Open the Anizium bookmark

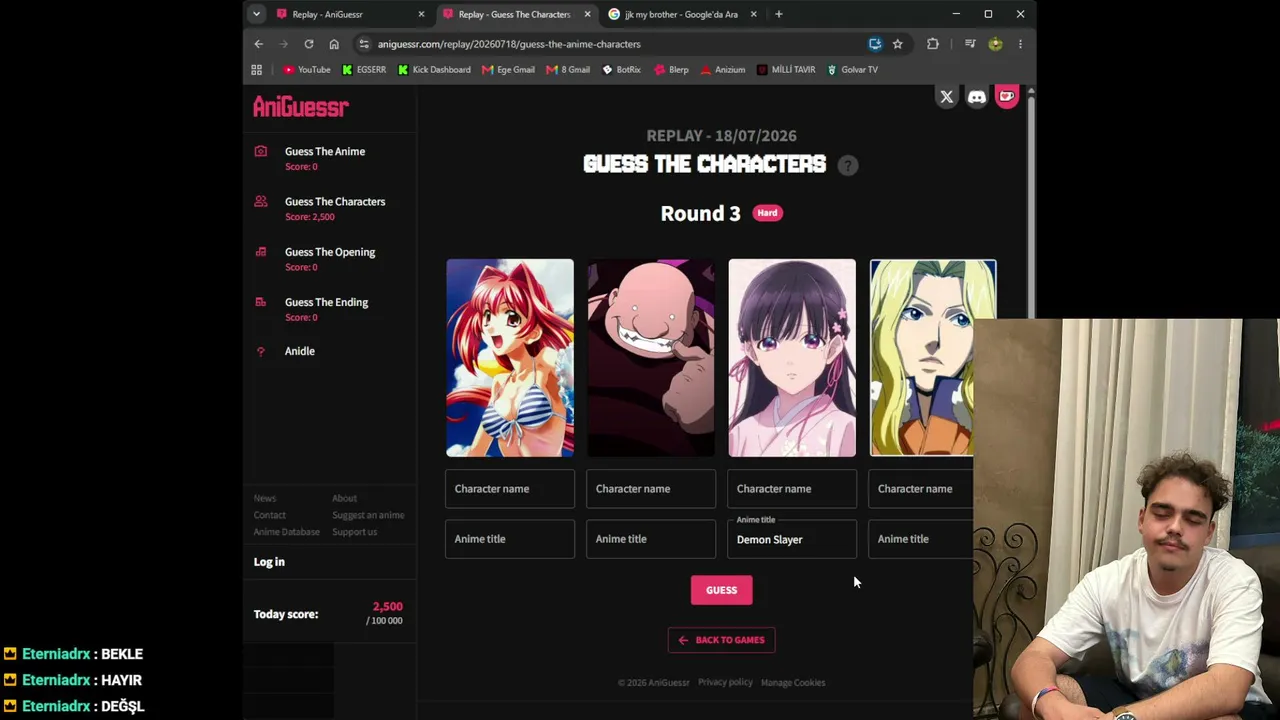(722, 70)
